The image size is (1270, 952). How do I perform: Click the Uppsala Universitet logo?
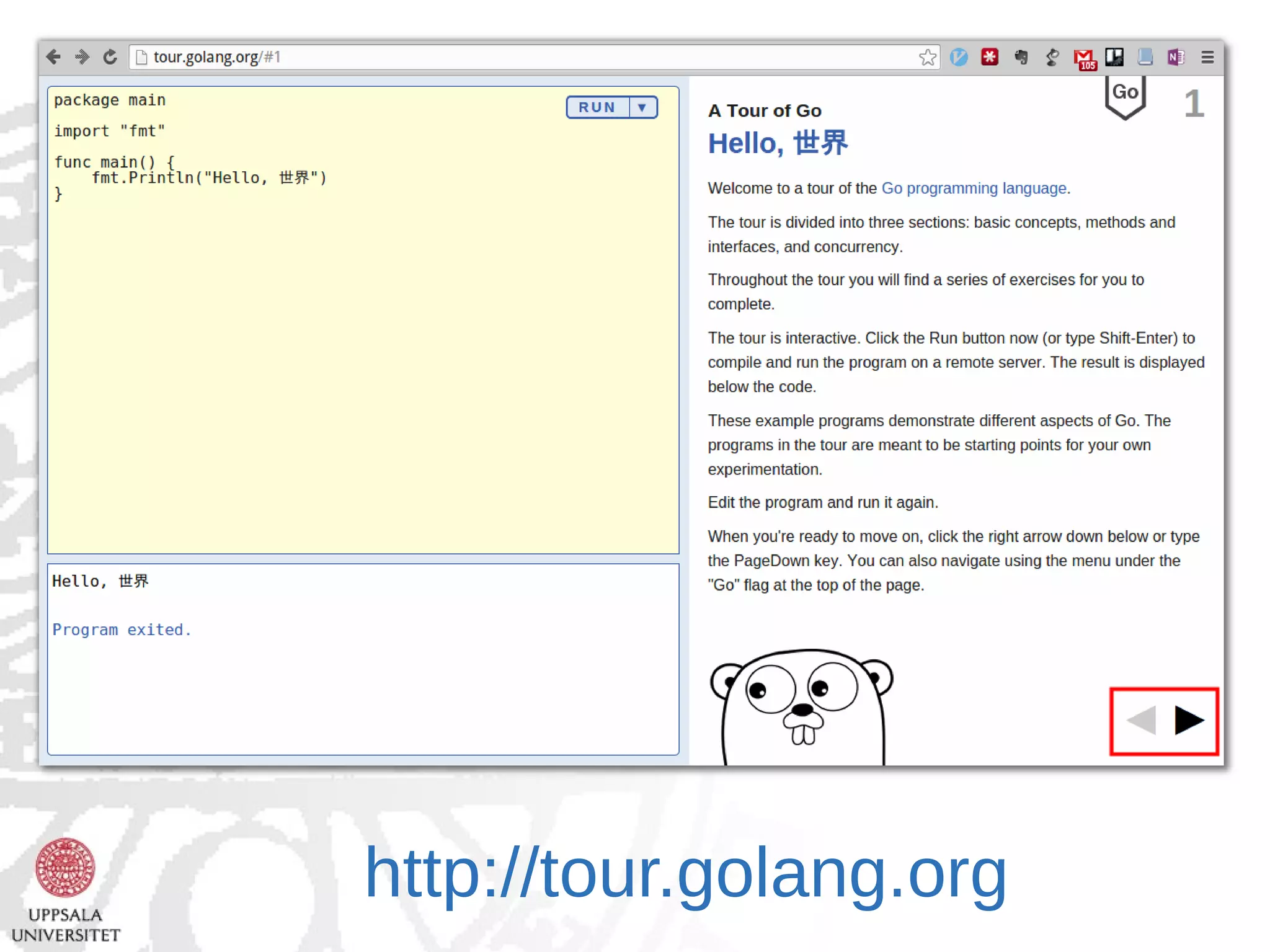tap(65, 891)
